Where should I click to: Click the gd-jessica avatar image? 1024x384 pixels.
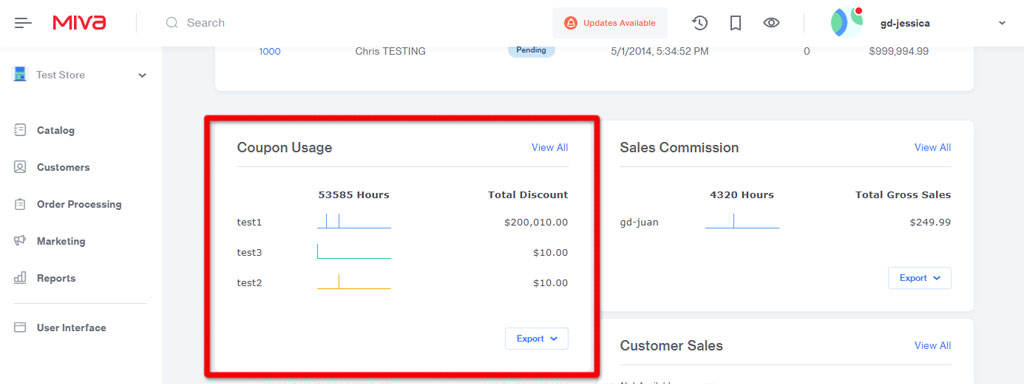[x=847, y=23]
